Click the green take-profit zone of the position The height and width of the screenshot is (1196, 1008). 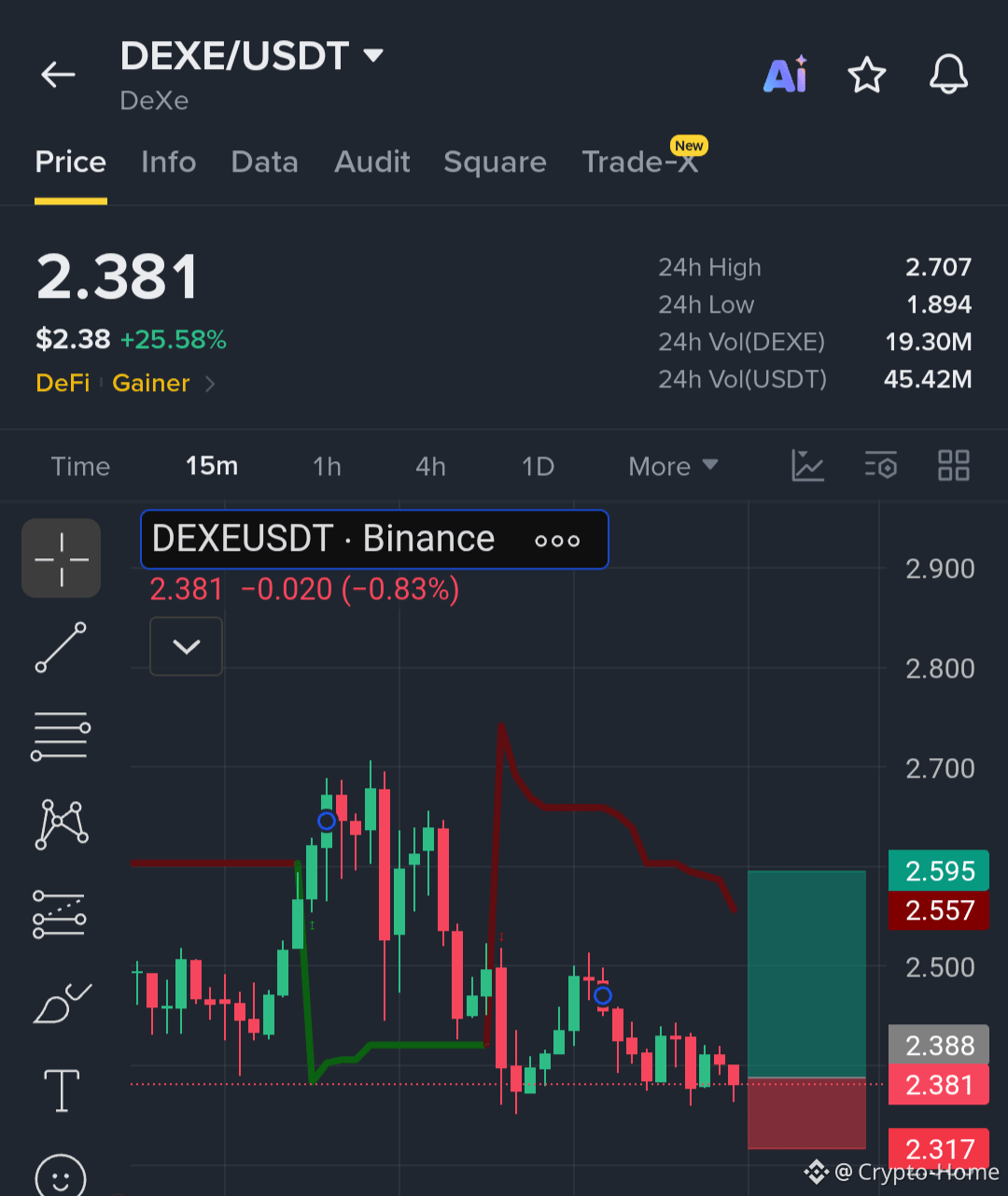pyautogui.click(x=806, y=974)
